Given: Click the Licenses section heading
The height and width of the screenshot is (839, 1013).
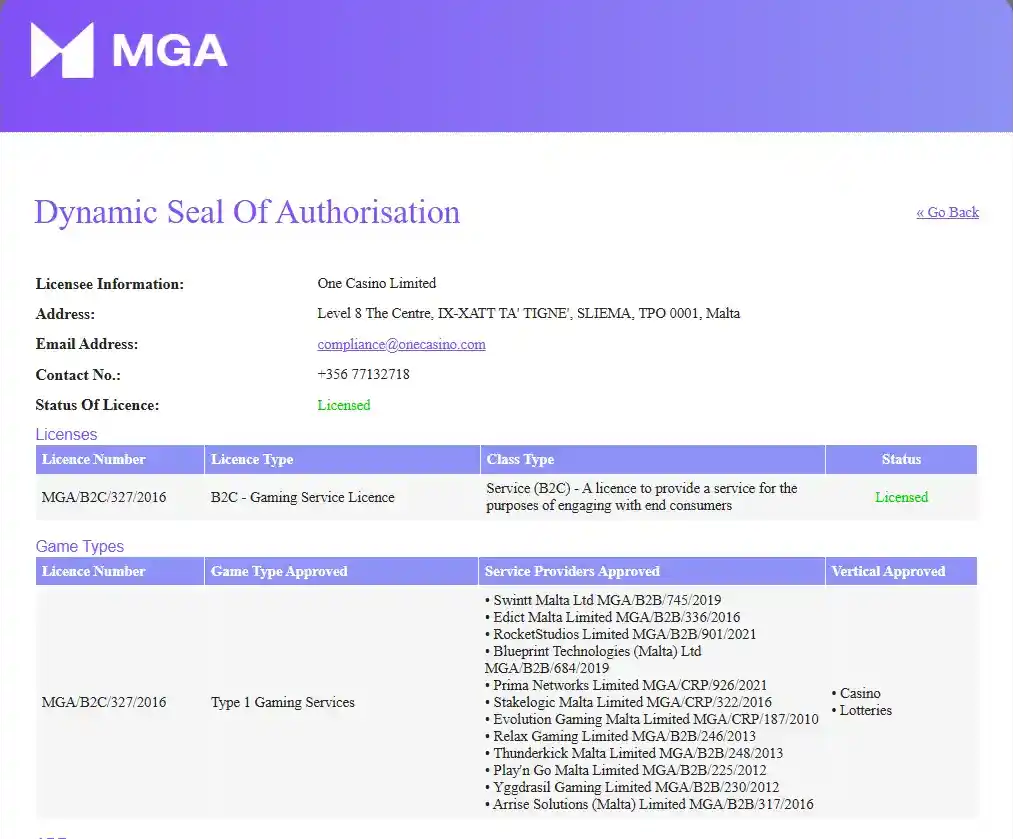Looking at the screenshot, I should click(x=67, y=434).
